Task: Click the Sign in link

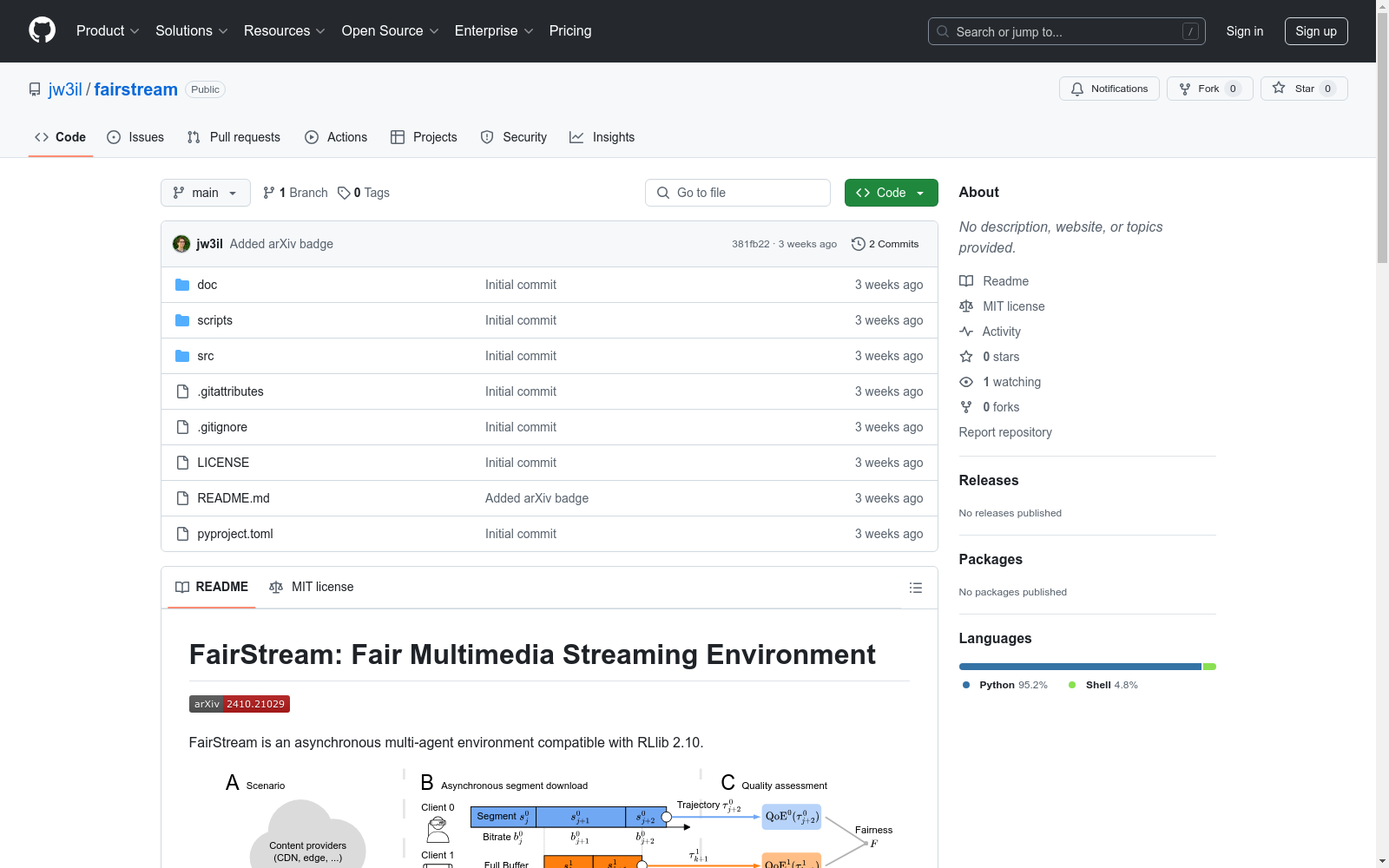Action: (1245, 31)
